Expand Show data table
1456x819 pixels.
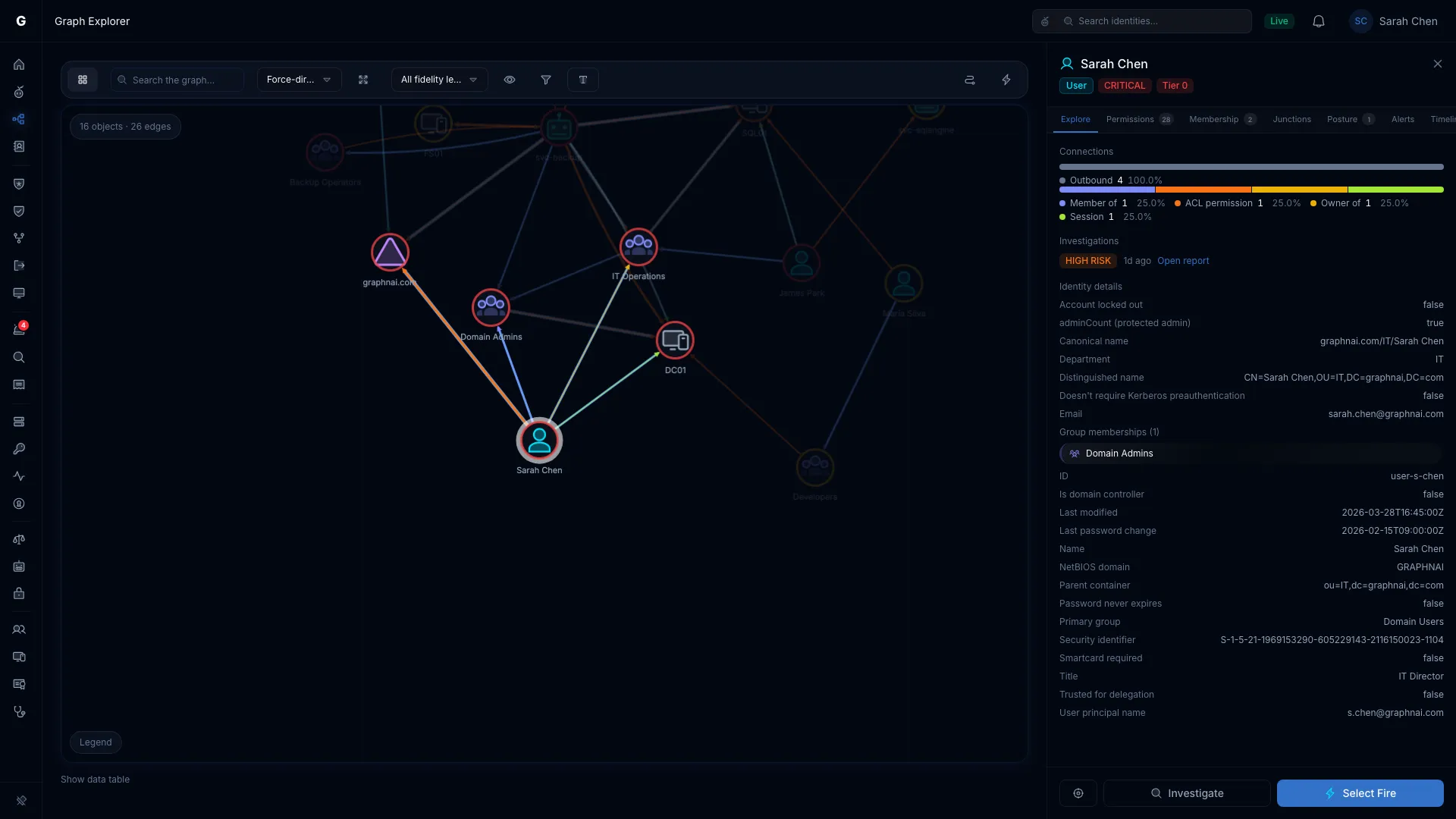pyautogui.click(x=95, y=780)
